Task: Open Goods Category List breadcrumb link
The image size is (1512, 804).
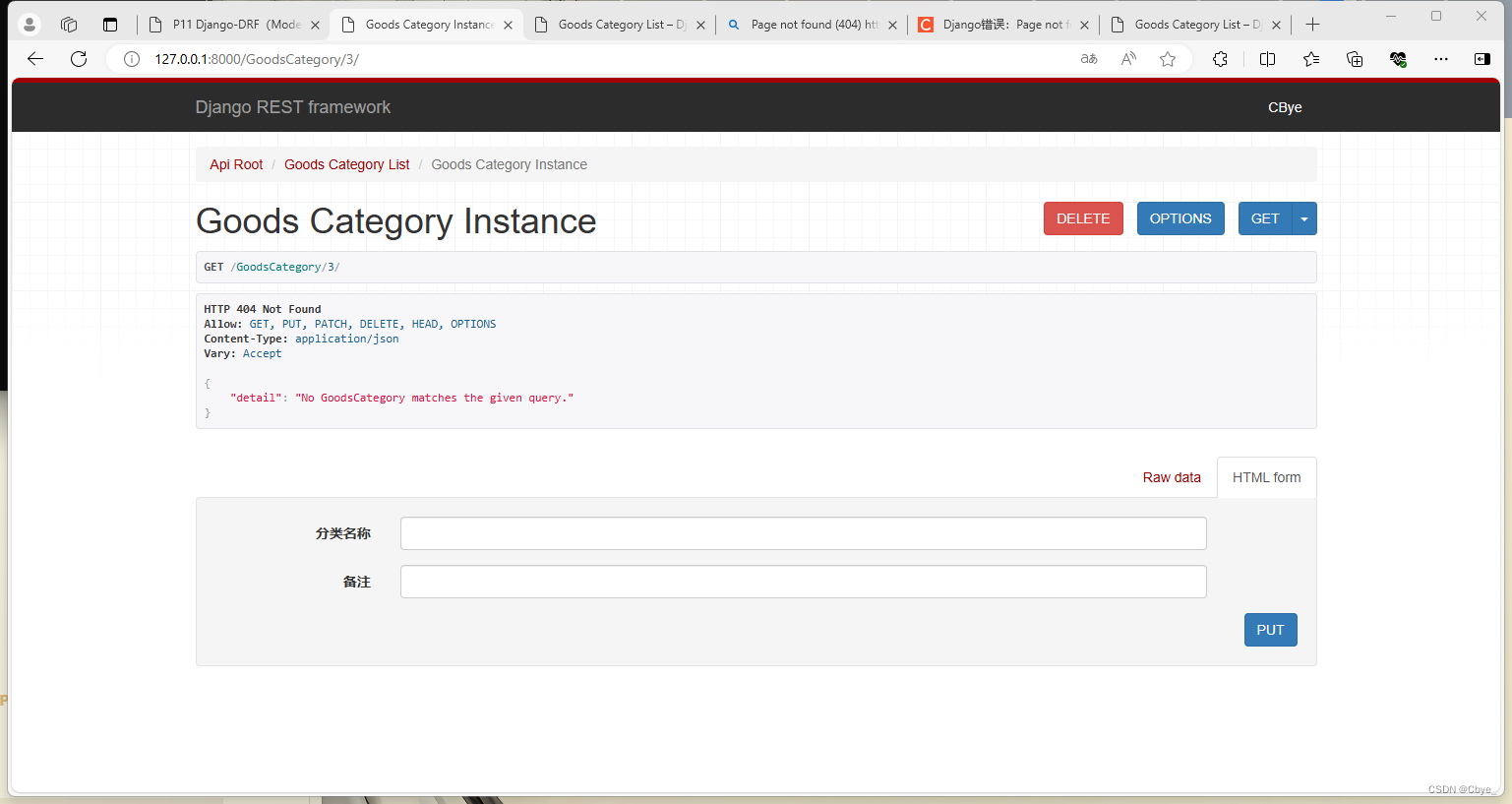Action: point(346,164)
